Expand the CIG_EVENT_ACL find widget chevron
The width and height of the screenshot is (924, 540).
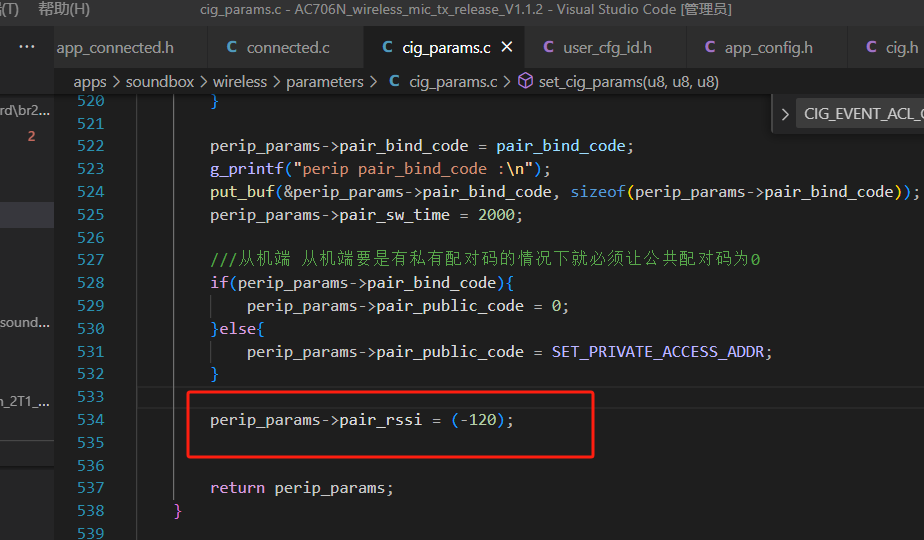coord(785,114)
